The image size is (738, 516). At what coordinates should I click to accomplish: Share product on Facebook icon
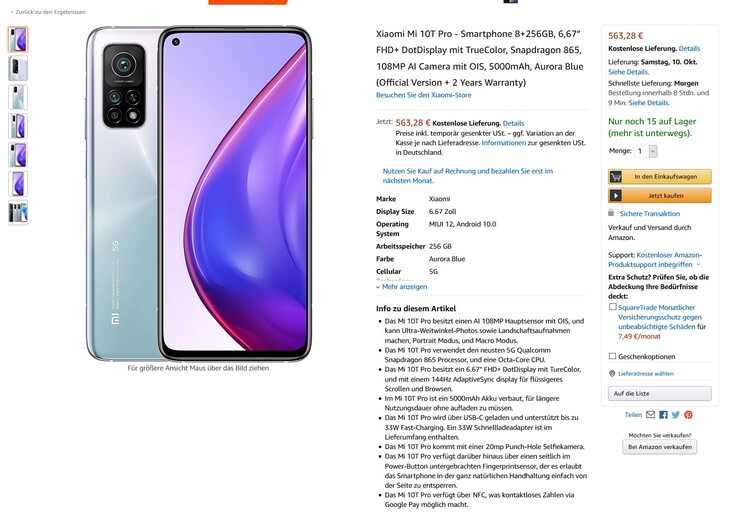(x=663, y=415)
